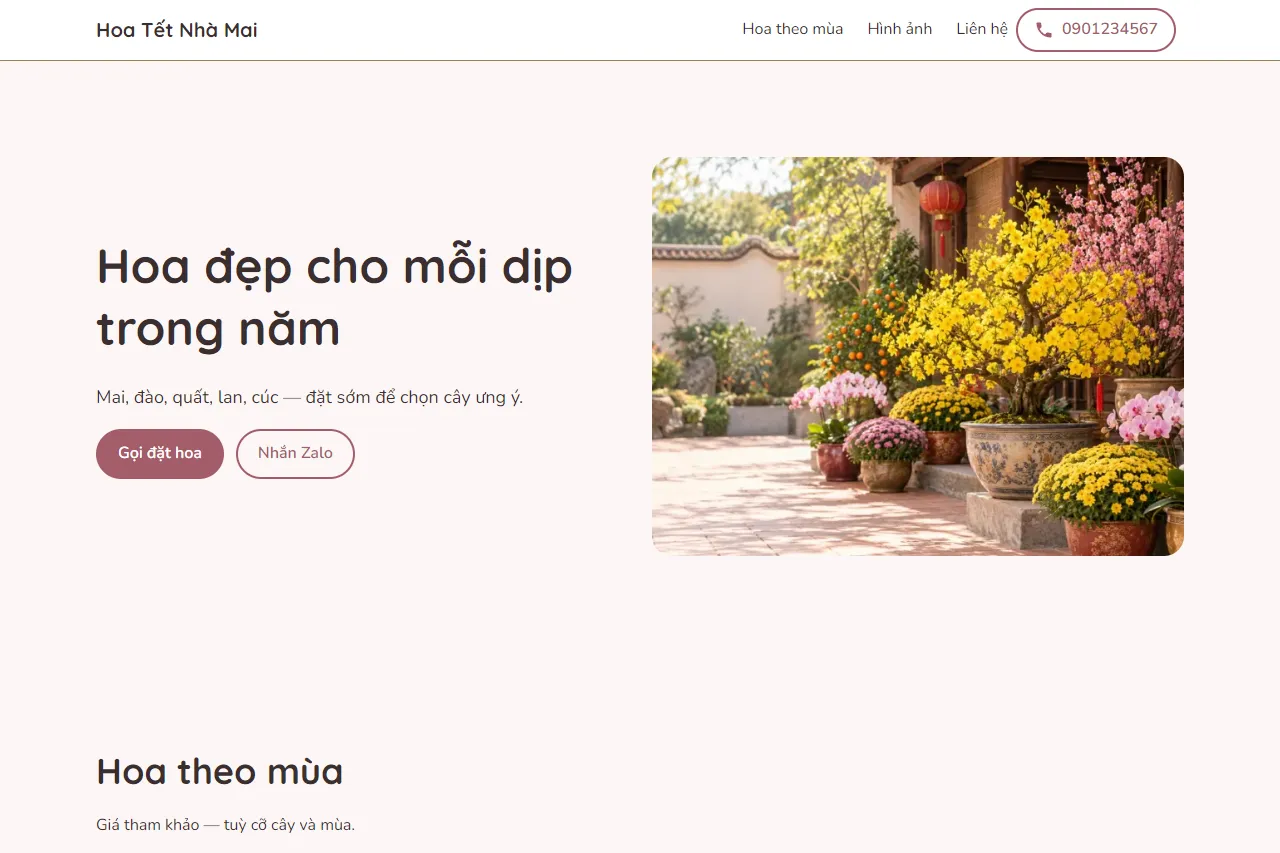Viewport: 1280px width, 853px height.
Task: Click the Hoa Tết Nhà Mai site logo
Action: (177, 30)
